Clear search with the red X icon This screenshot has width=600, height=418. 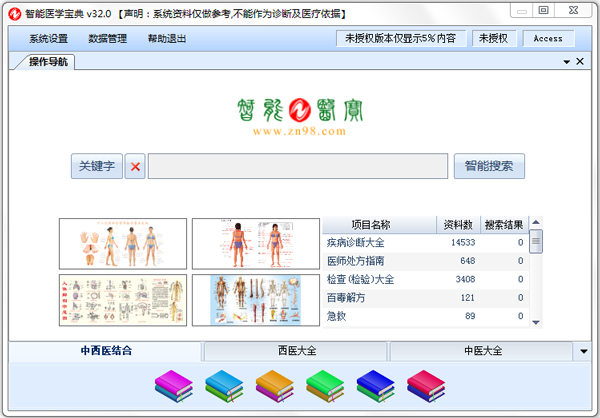pos(135,167)
